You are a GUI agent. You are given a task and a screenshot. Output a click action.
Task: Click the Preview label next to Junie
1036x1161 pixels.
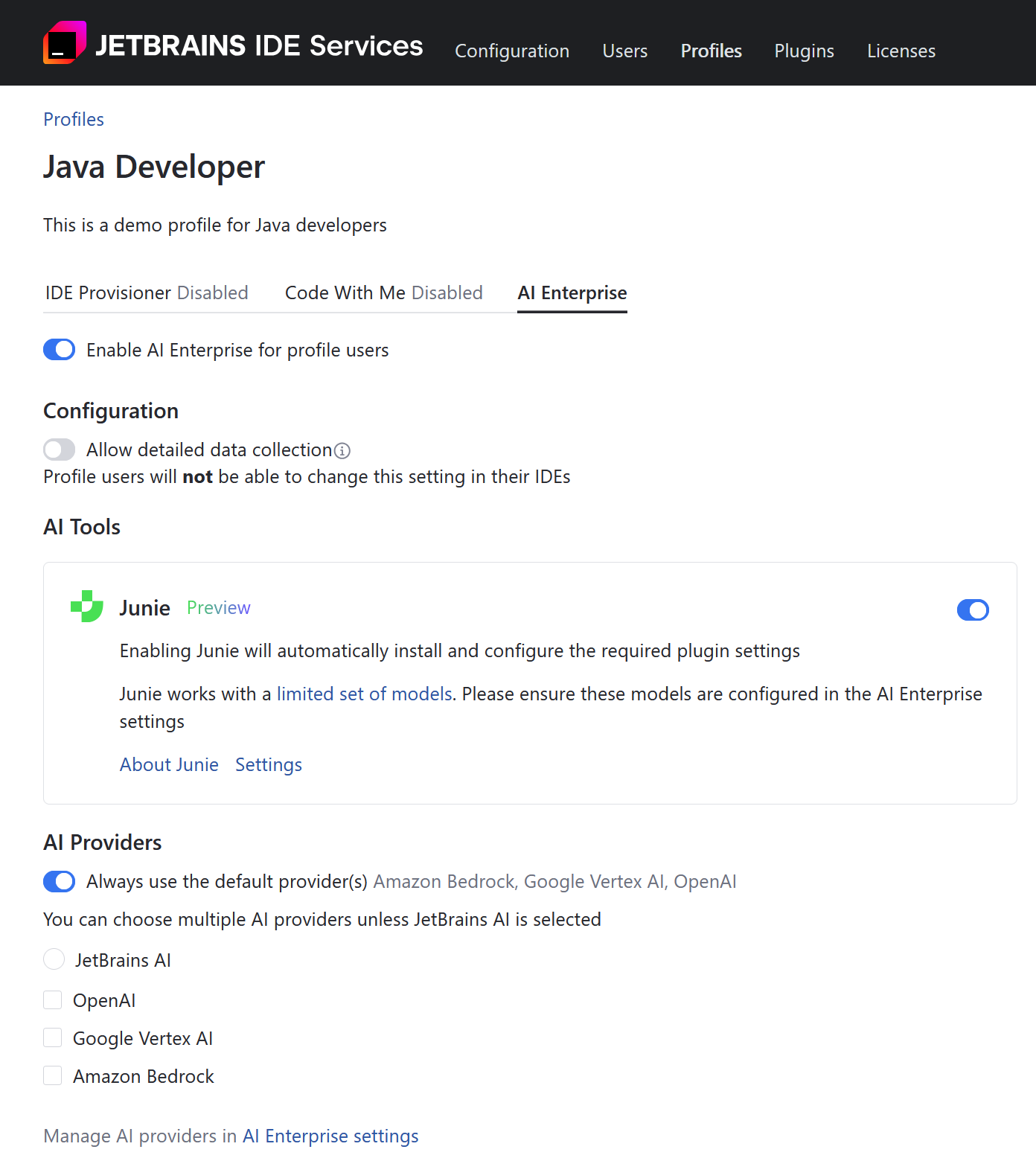point(219,607)
